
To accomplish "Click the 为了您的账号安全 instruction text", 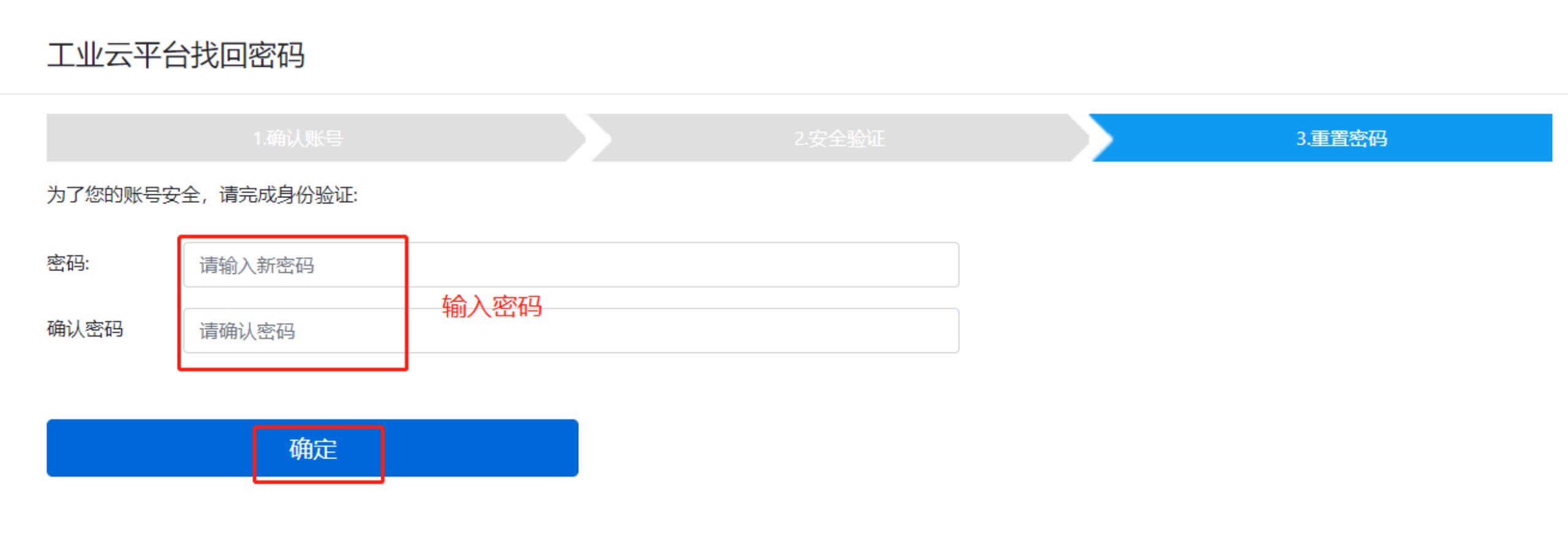I will tap(202, 195).
